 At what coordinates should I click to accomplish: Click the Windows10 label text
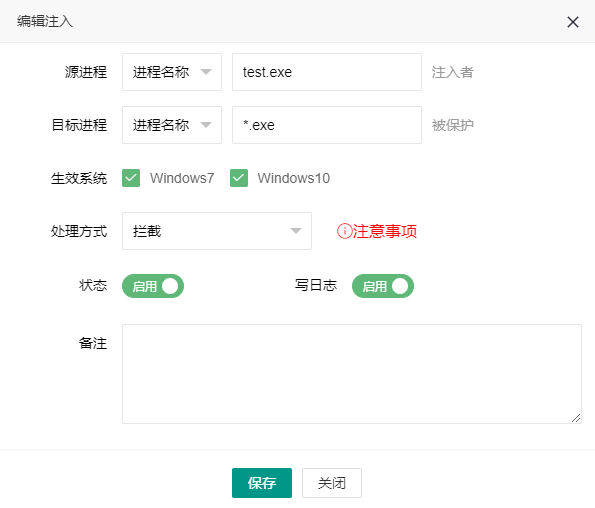click(294, 178)
